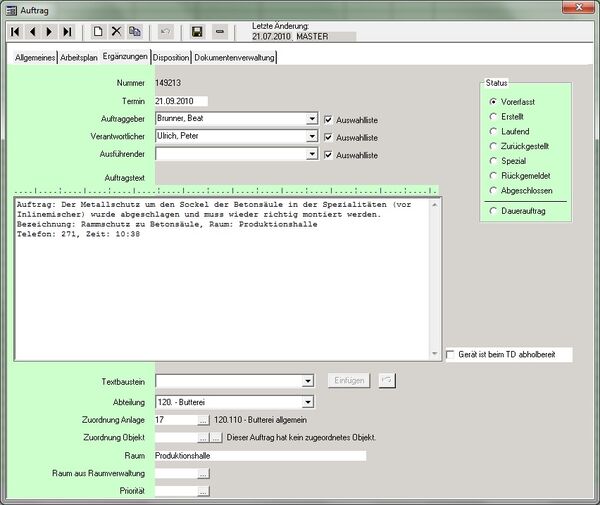
Task: Go to the next record
Action: point(50,32)
